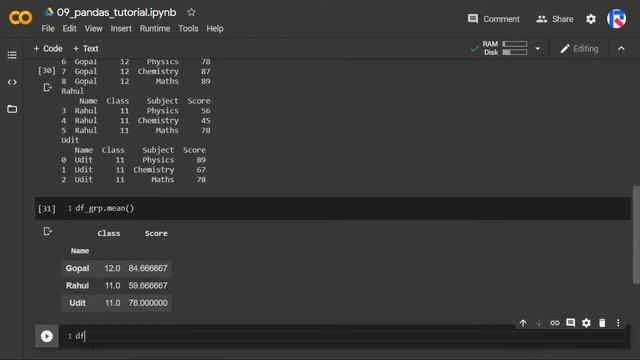The height and width of the screenshot is (360, 640).
Task: Click the value 59.666667
Action: pyautogui.click(x=148, y=286)
